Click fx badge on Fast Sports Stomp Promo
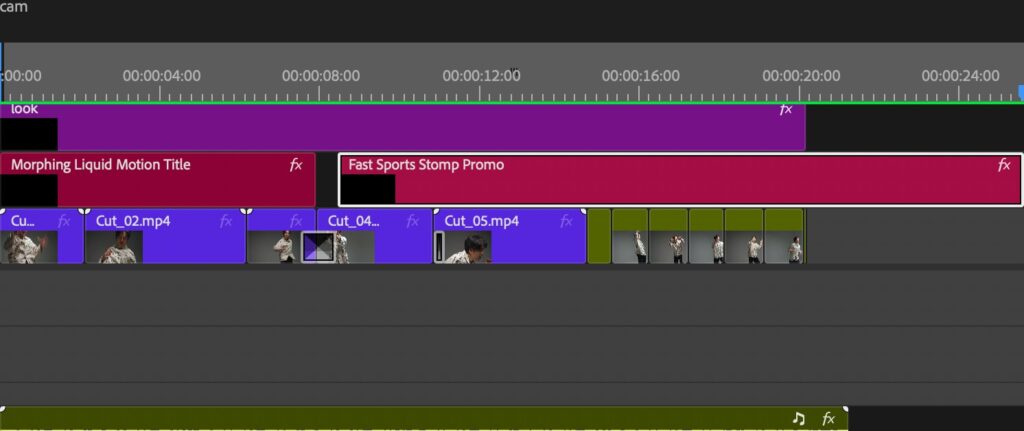The width and height of the screenshot is (1024, 431). 1004,165
